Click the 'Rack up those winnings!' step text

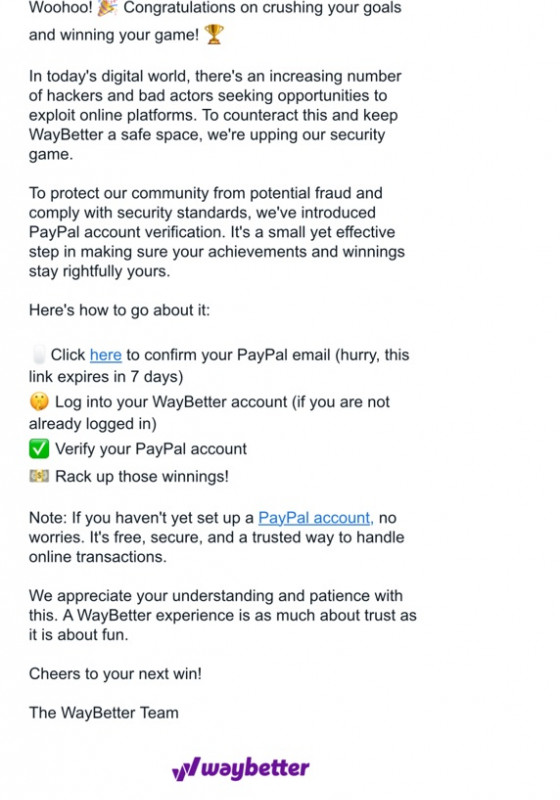pos(142,477)
